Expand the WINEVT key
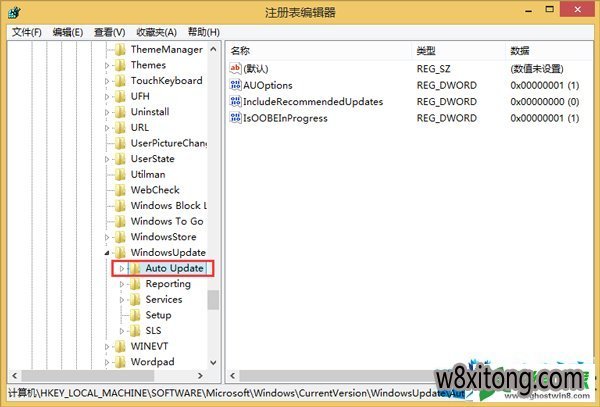Viewport: 600px width, 407px height. (x=107, y=347)
